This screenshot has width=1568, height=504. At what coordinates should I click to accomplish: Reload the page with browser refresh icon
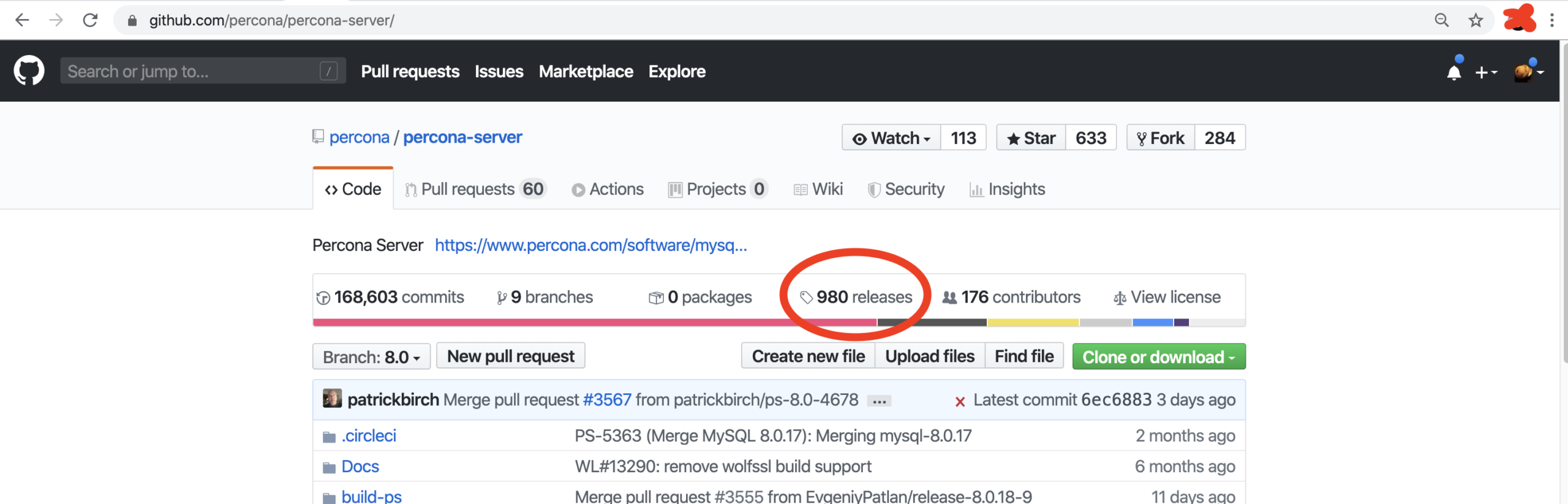(x=90, y=20)
